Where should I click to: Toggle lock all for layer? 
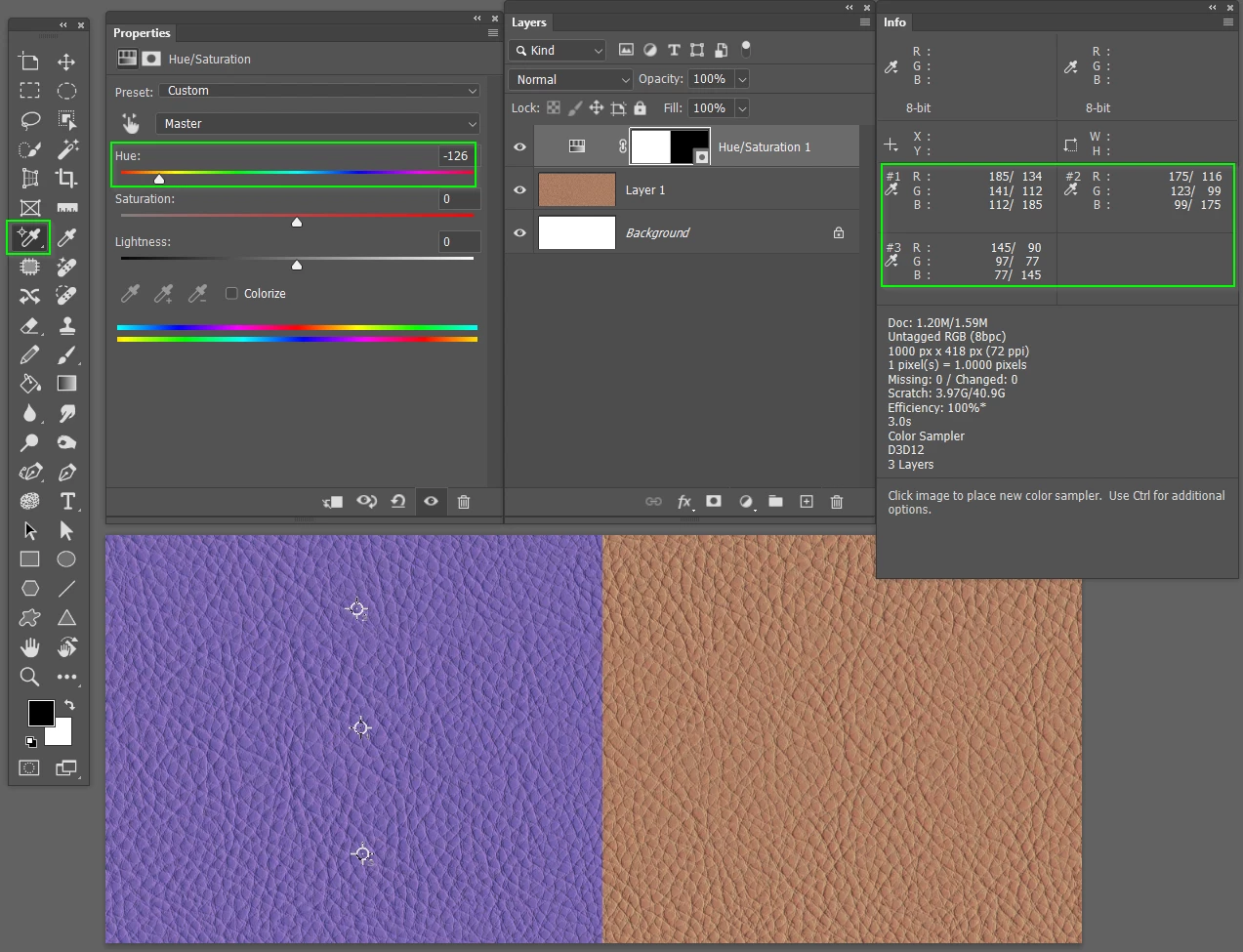641,108
